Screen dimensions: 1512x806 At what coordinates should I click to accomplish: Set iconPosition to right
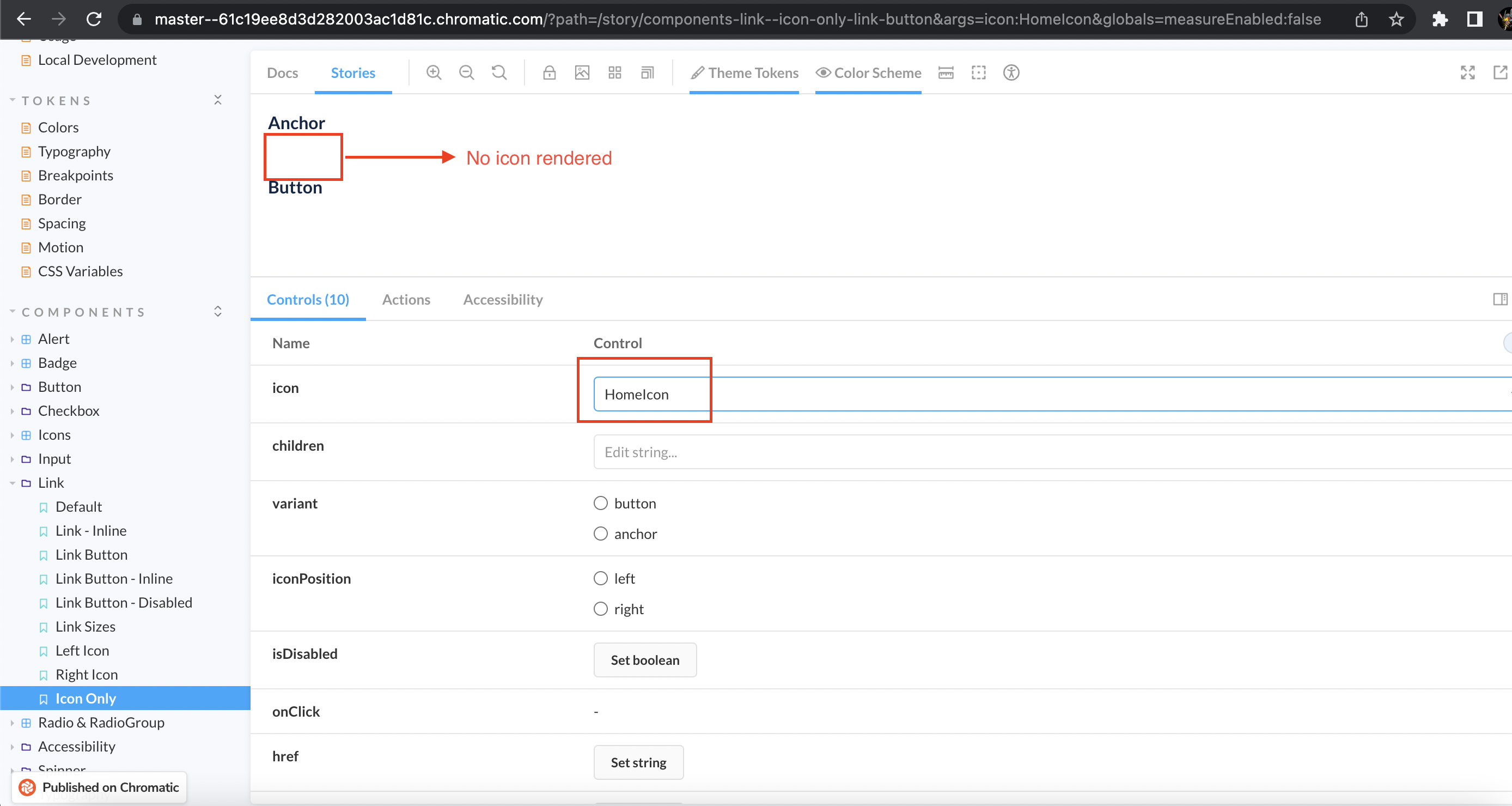600,609
